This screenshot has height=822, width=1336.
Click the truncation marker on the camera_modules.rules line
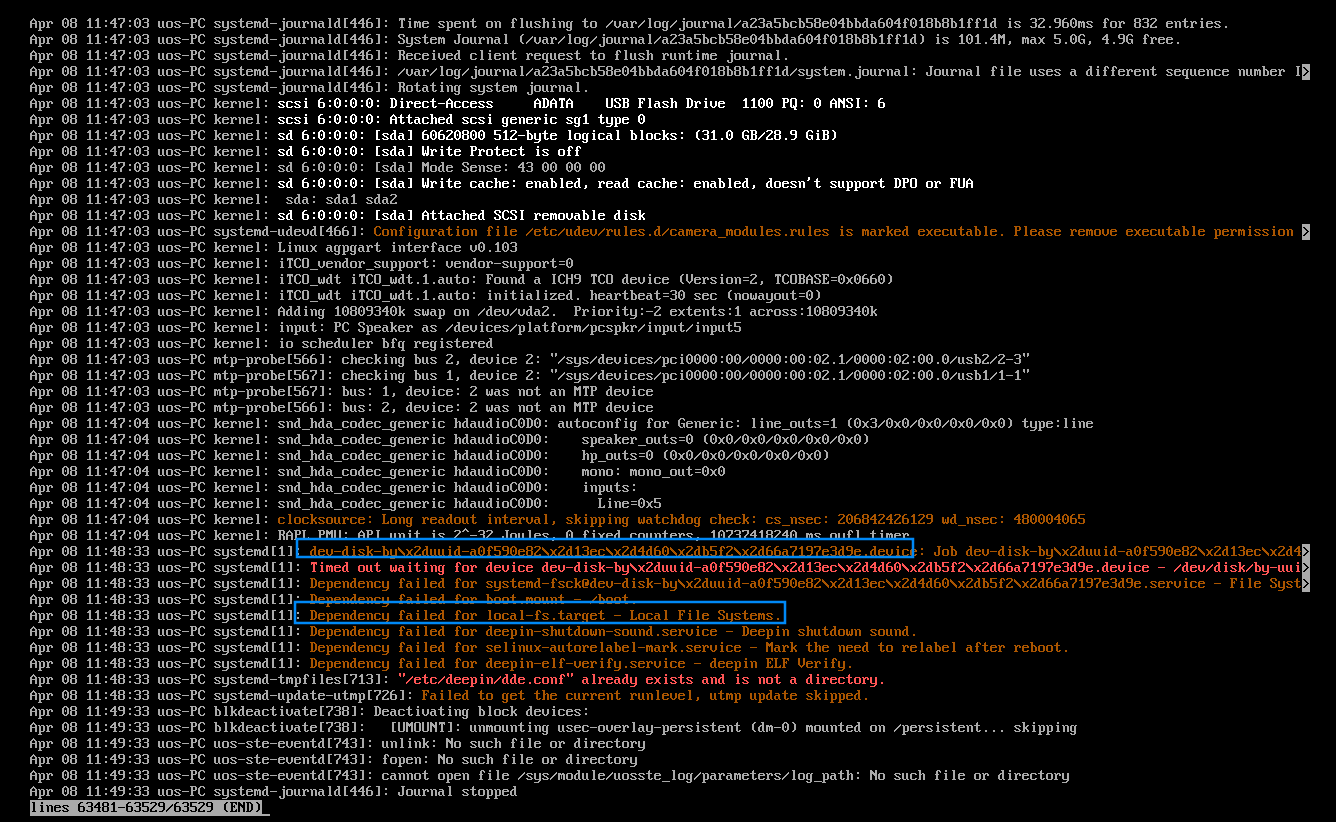pos(1304,232)
